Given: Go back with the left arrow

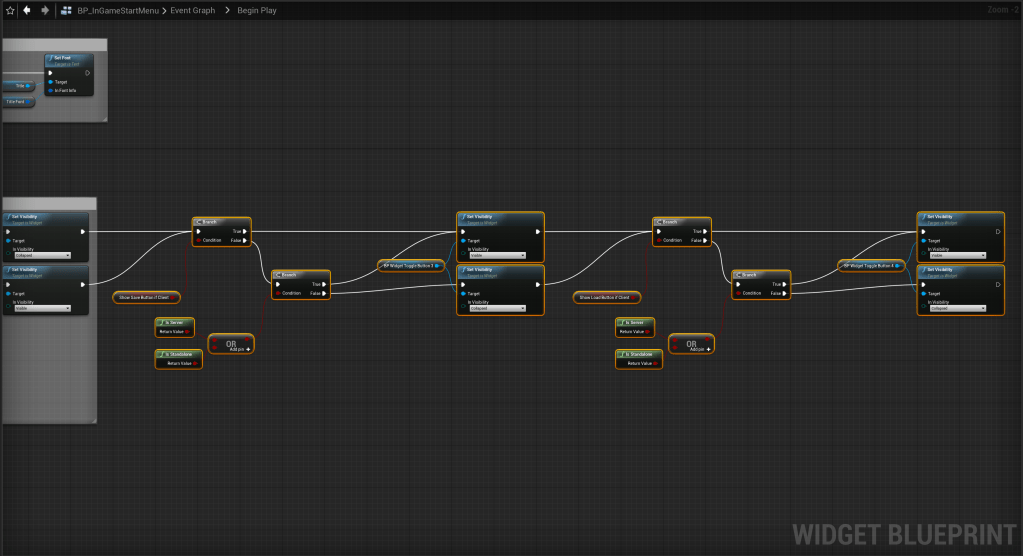Looking at the screenshot, I should pyautogui.click(x=27, y=10).
